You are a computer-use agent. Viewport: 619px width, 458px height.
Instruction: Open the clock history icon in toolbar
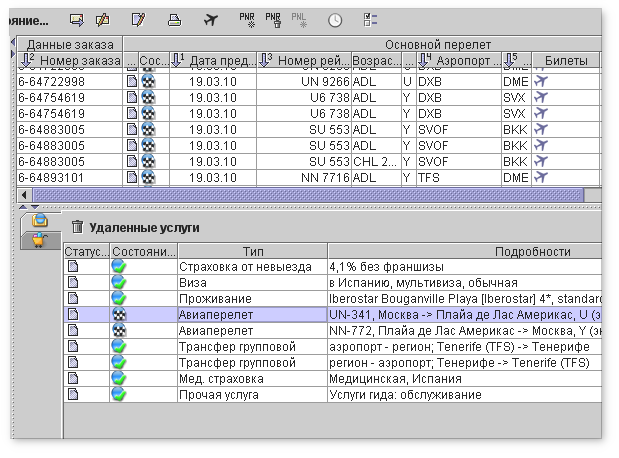335,20
